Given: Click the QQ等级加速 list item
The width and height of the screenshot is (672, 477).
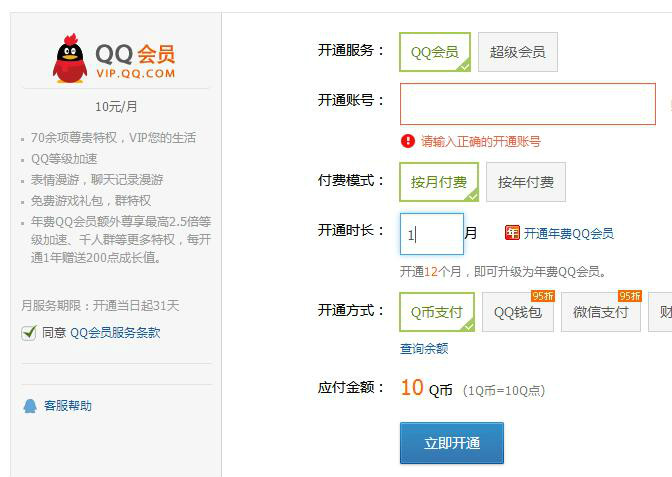Looking at the screenshot, I should click(64, 159).
